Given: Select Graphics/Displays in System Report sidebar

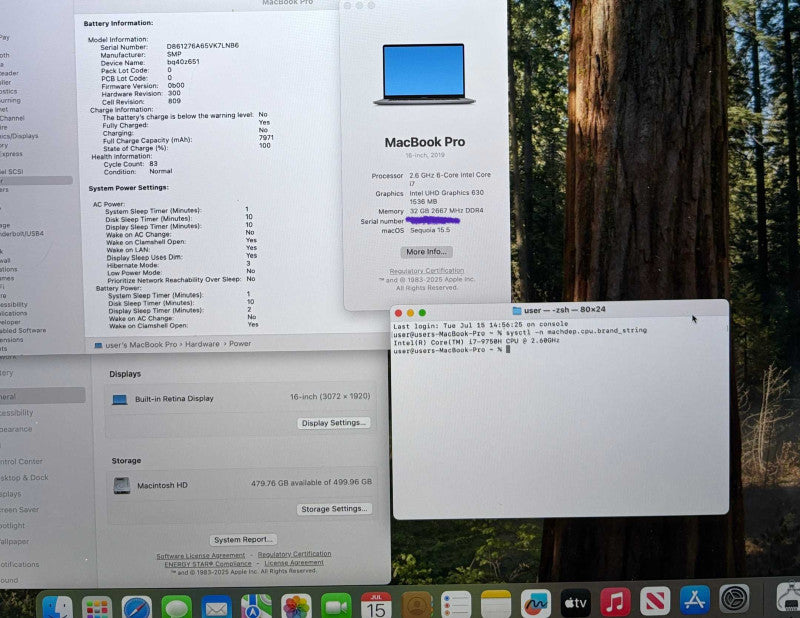Looking at the screenshot, I should [x=19, y=136].
